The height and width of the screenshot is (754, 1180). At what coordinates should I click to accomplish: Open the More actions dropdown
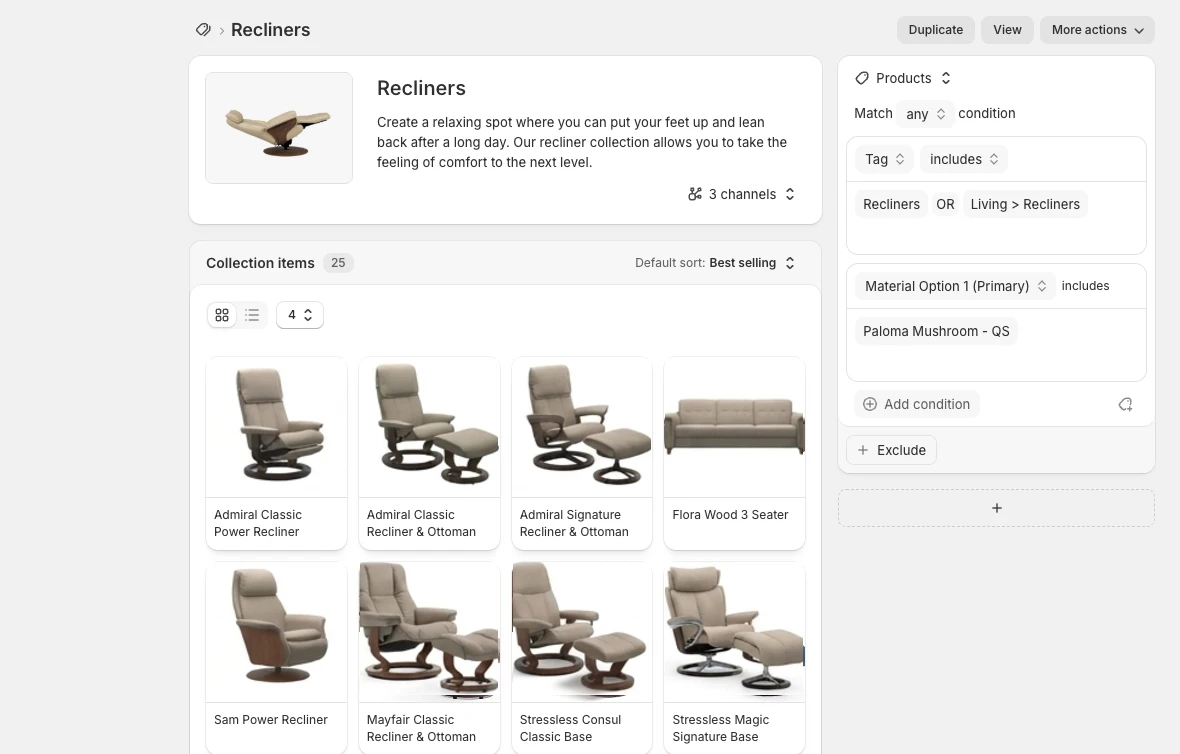pos(1097,29)
